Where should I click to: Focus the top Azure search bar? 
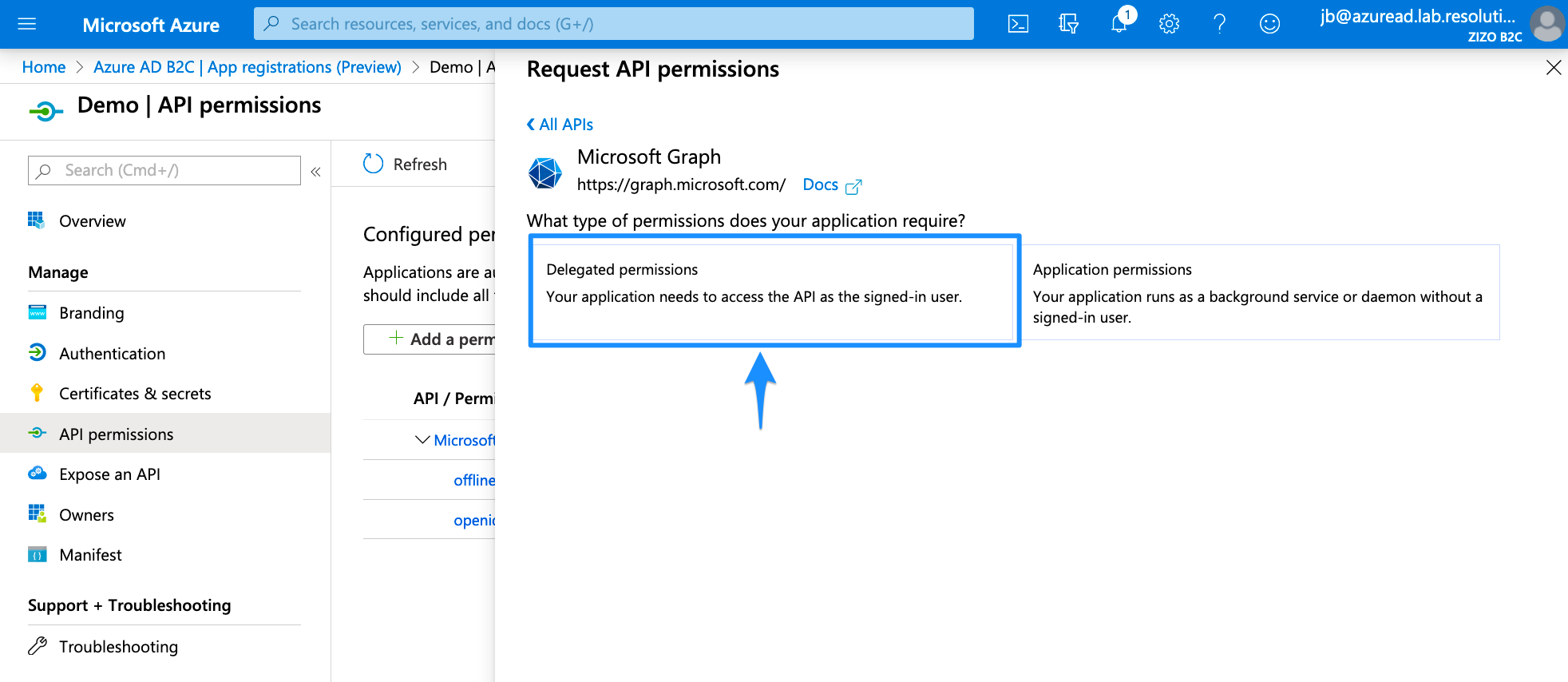(x=613, y=24)
